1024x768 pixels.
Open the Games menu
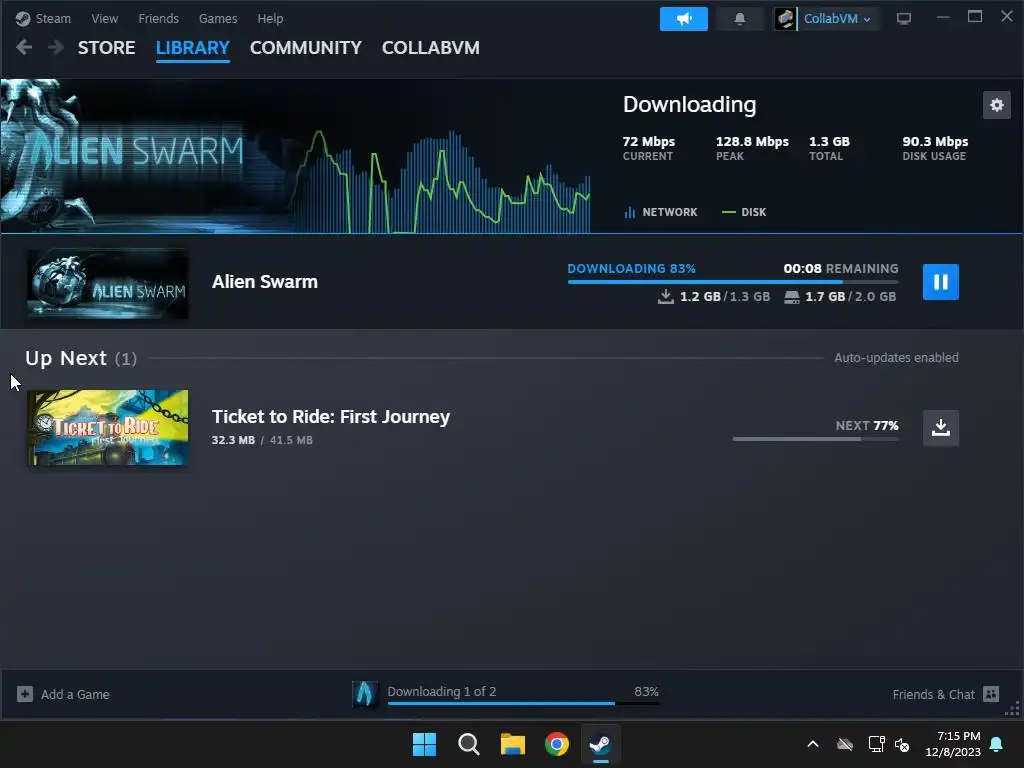218,18
